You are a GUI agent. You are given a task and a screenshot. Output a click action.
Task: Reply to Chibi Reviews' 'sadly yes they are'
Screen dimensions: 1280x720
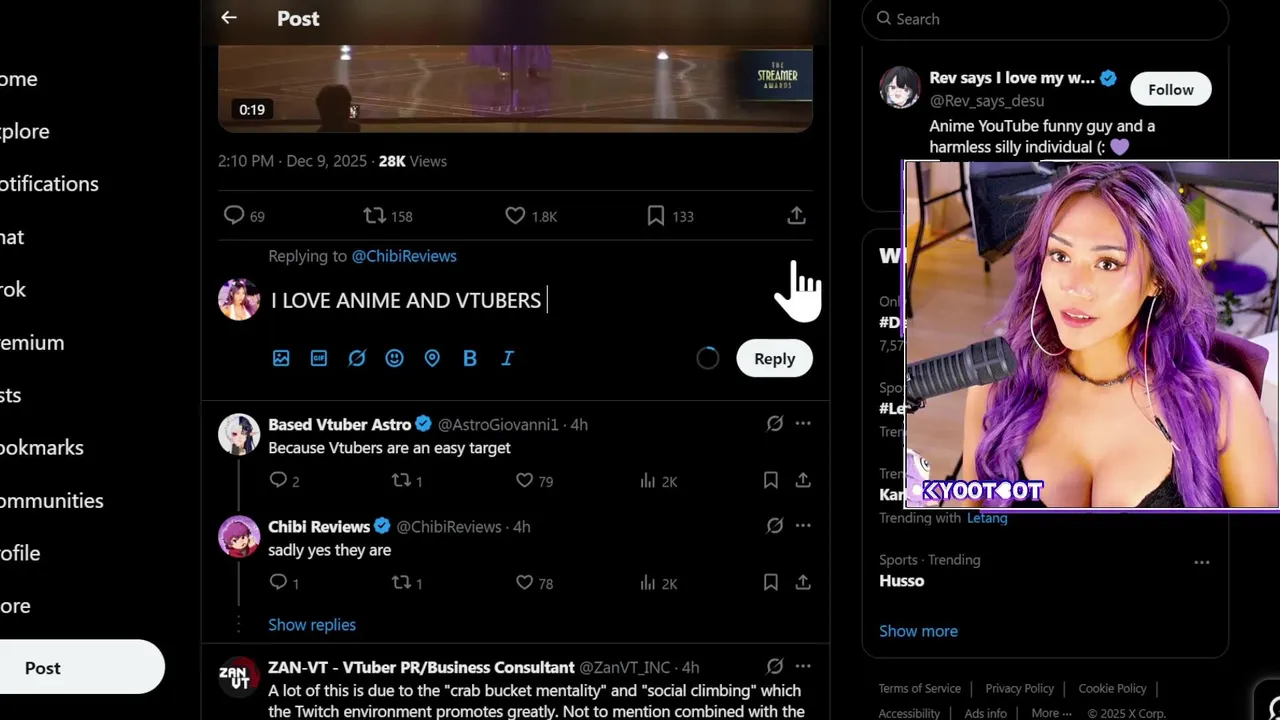point(284,583)
